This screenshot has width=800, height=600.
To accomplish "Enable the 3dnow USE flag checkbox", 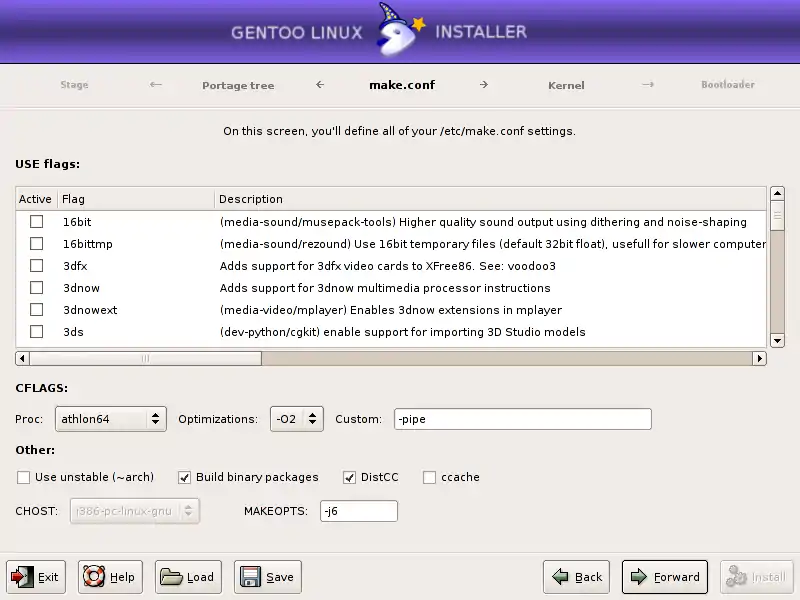I will coord(36,288).
